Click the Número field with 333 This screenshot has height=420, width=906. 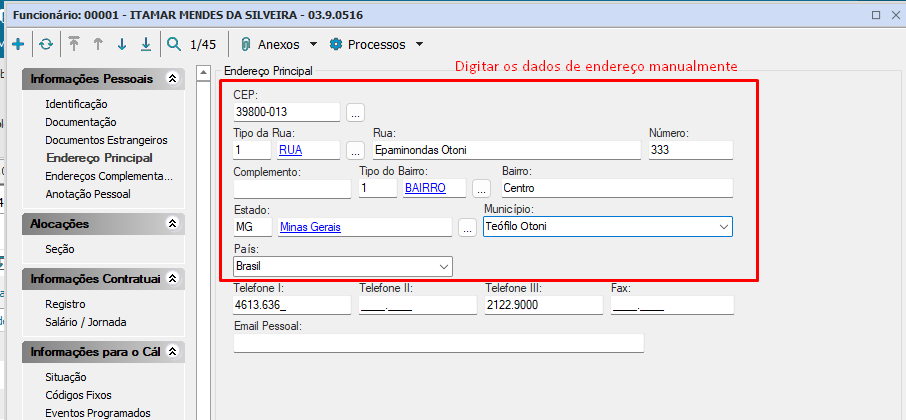tap(690, 150)
